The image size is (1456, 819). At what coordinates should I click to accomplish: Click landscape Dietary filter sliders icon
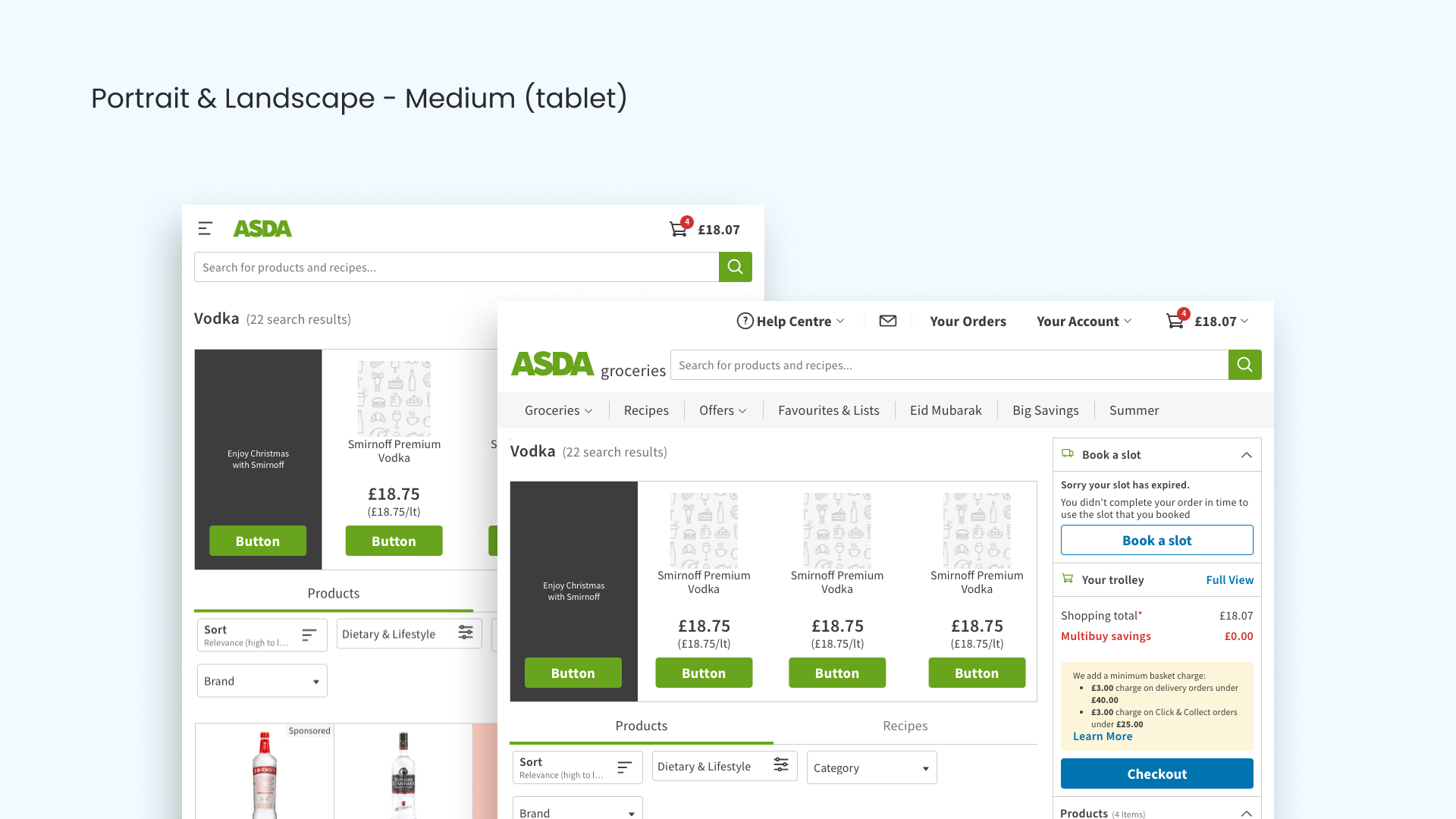tap(781, 764)
